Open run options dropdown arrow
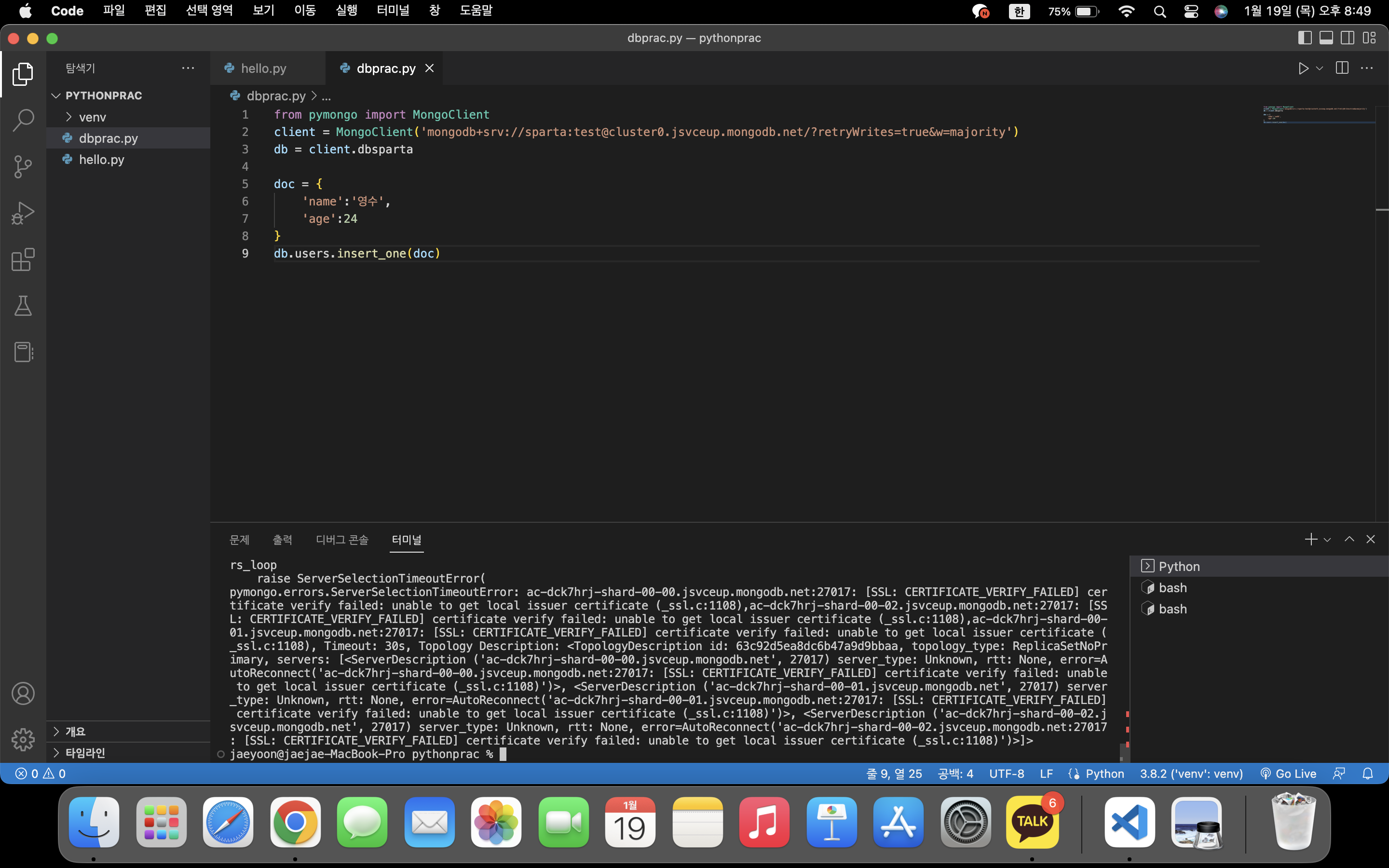This screenshot has width=1389, height=868. coord(1320,68)
